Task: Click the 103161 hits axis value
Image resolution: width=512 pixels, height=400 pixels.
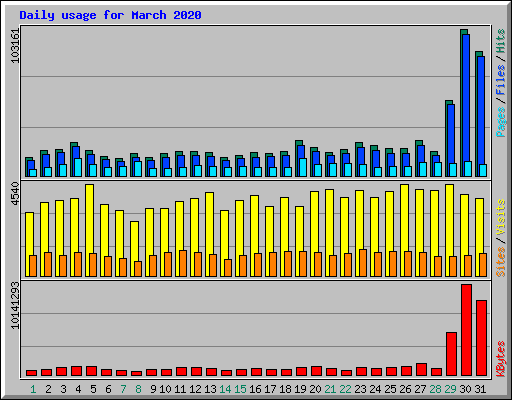Action: coord(15,46)
